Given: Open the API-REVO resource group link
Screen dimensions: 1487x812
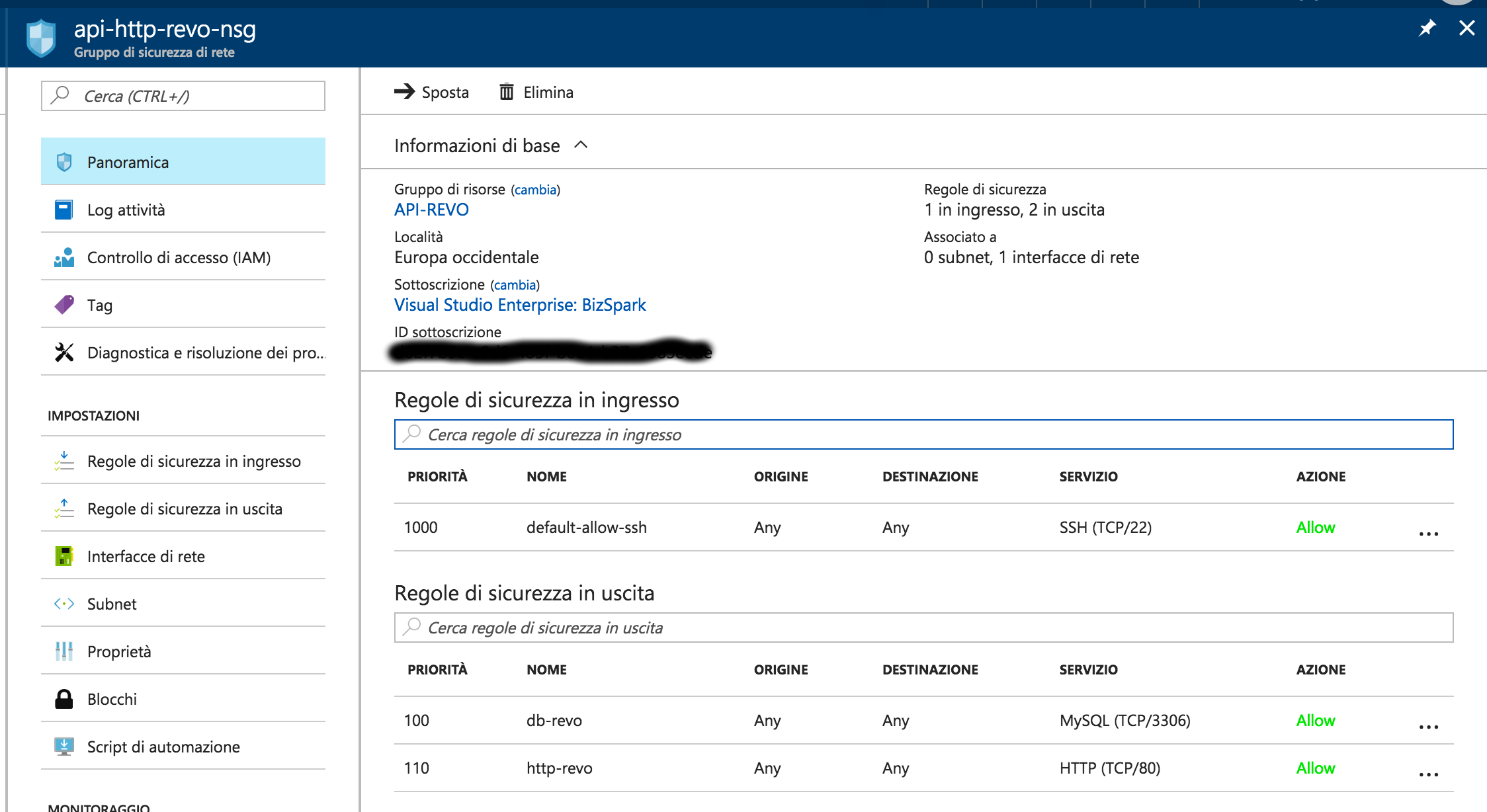Looking at the screenshot, I should click(431, 210).
